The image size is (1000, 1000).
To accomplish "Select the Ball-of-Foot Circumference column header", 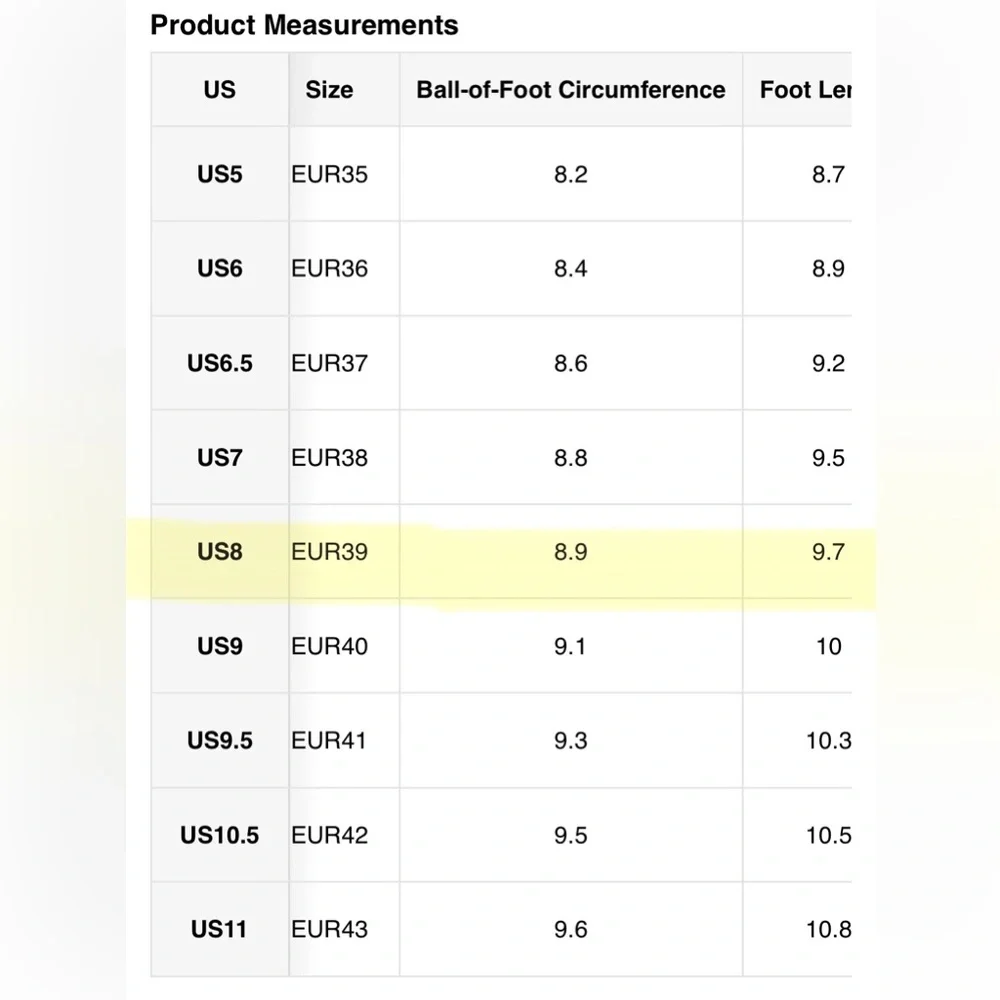I will 570,90.
